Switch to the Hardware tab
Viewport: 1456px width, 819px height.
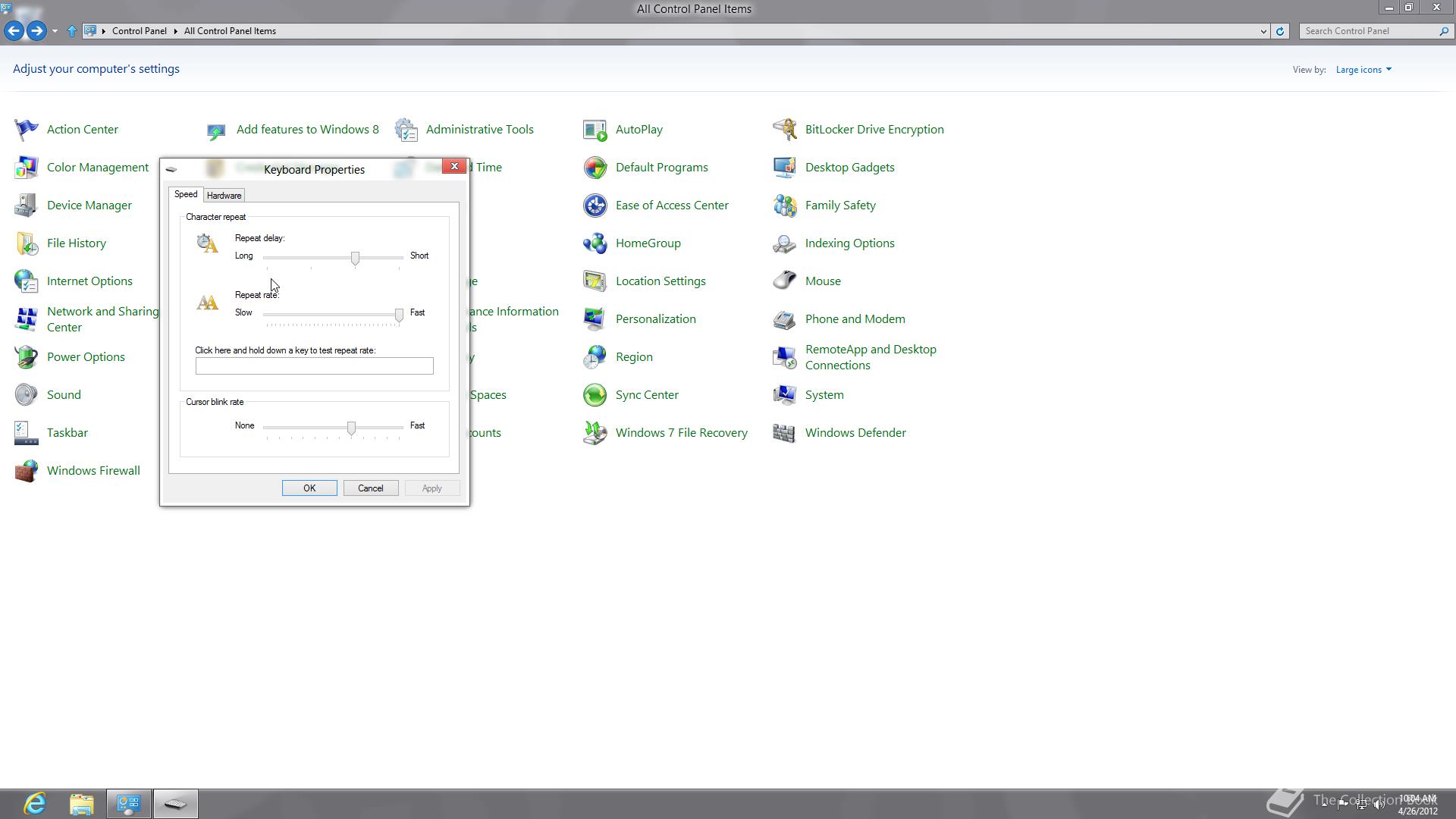(224, 196)
